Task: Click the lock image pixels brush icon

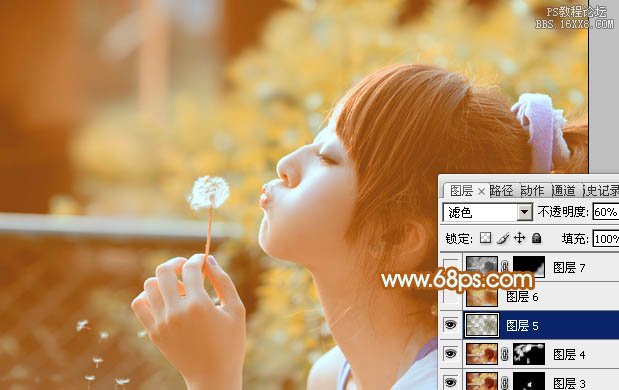Action: [x=503, y=238]
